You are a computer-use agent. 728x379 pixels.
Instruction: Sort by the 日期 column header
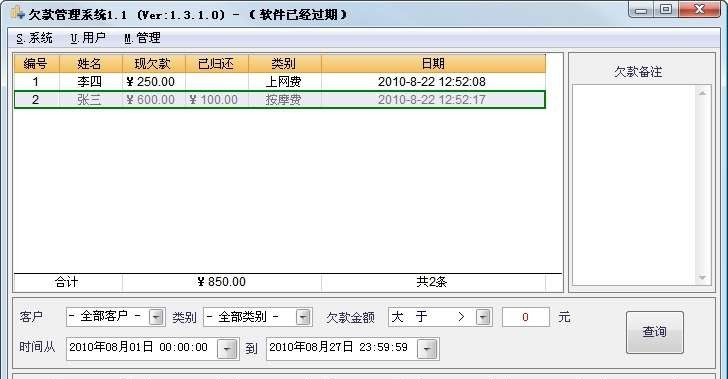pyautogui.click(x=433, y=64)
